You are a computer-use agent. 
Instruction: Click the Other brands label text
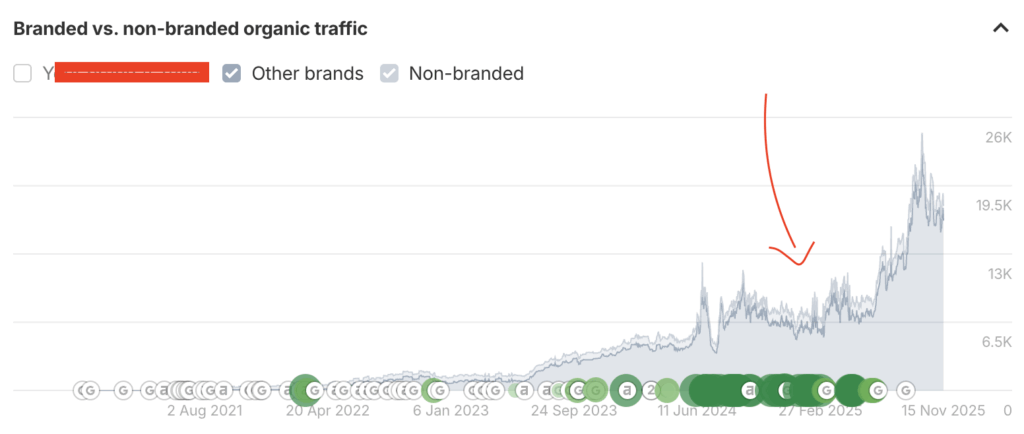point(307,73)
